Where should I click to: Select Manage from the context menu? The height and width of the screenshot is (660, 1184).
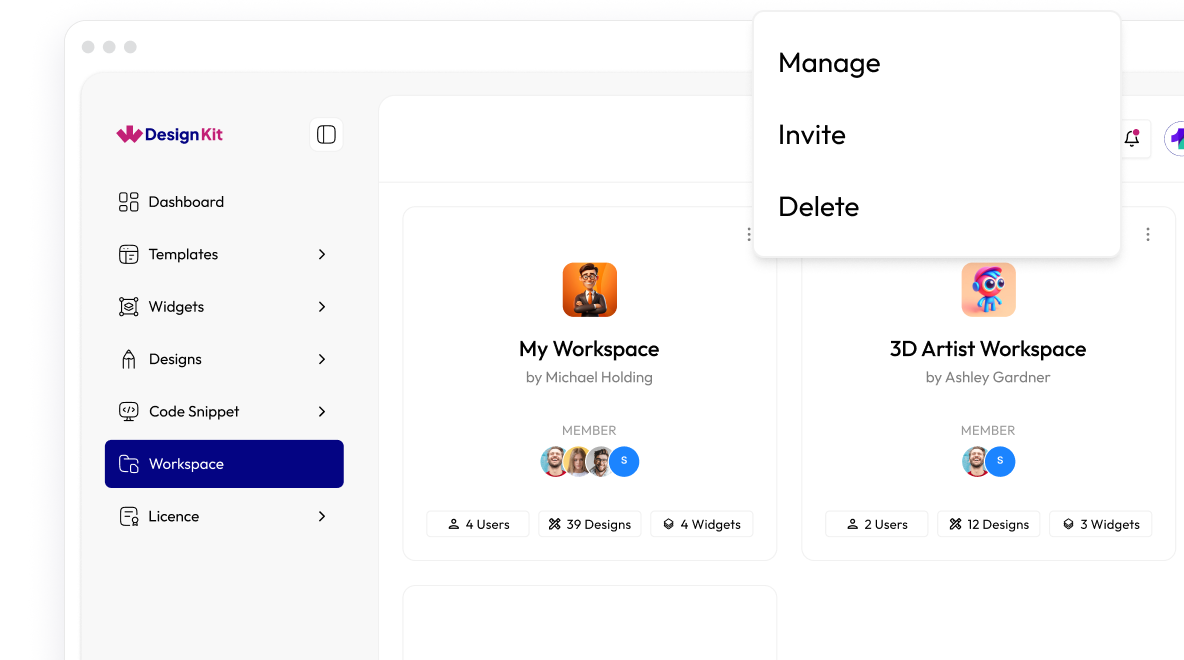point(829,63)
